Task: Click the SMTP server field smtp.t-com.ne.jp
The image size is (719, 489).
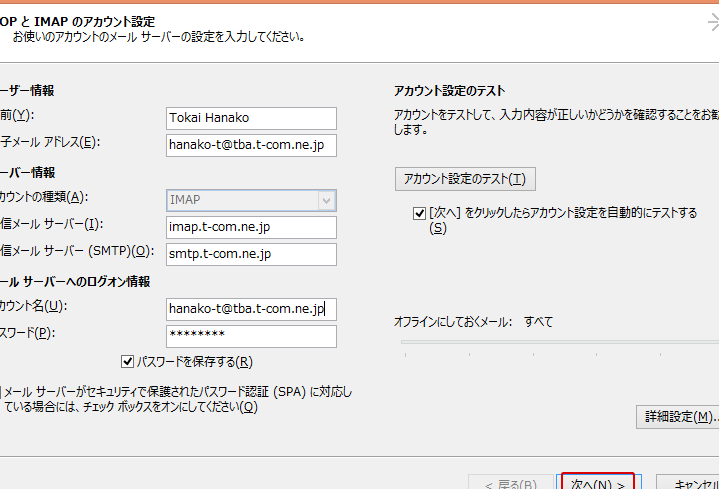Action: (251, 254)
